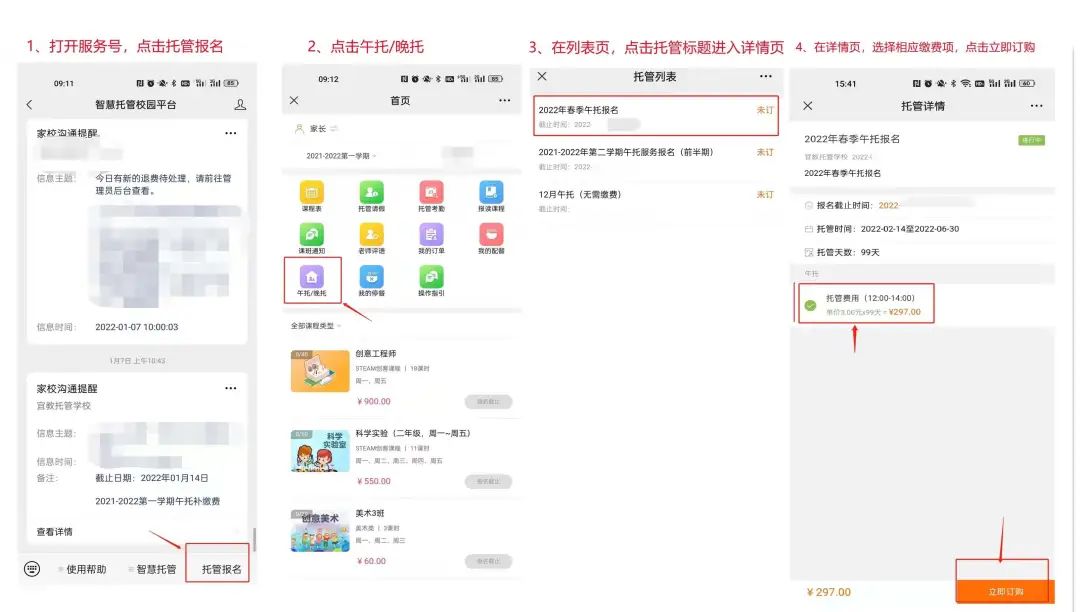The width and height of the screenshot is (1080, 612).
Task: Expand the 全部课程类型 filter dropdown
Action: tap(316, 326)
